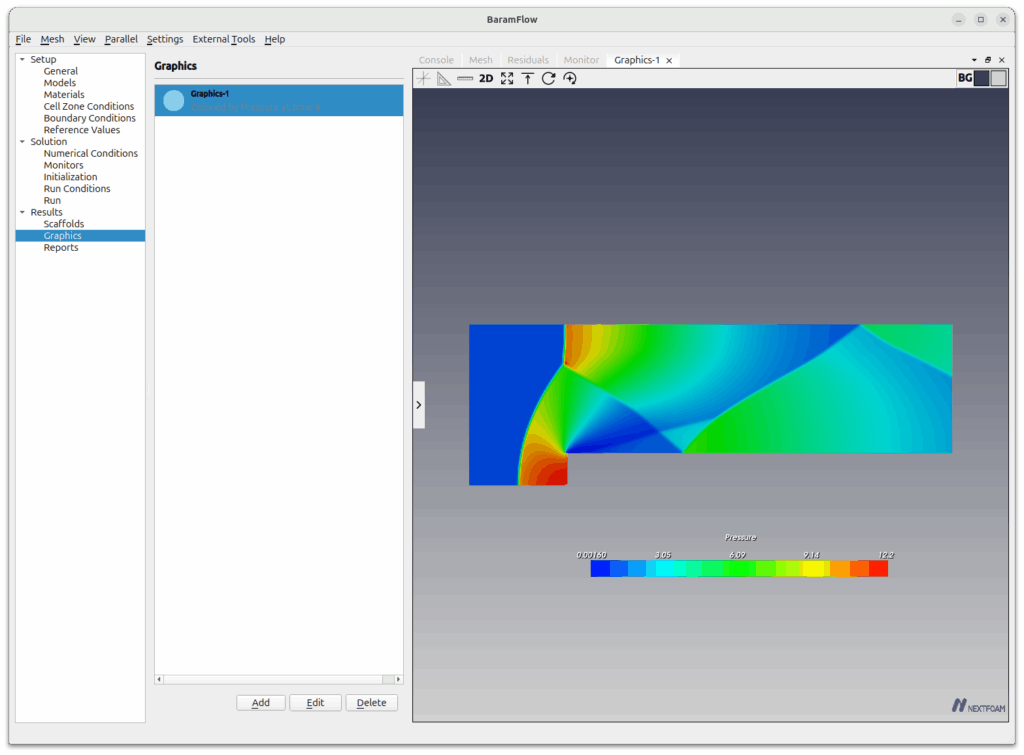Toggle the 2D view mode
This screenshot has width=1024, height=755.
coord(486,78)
